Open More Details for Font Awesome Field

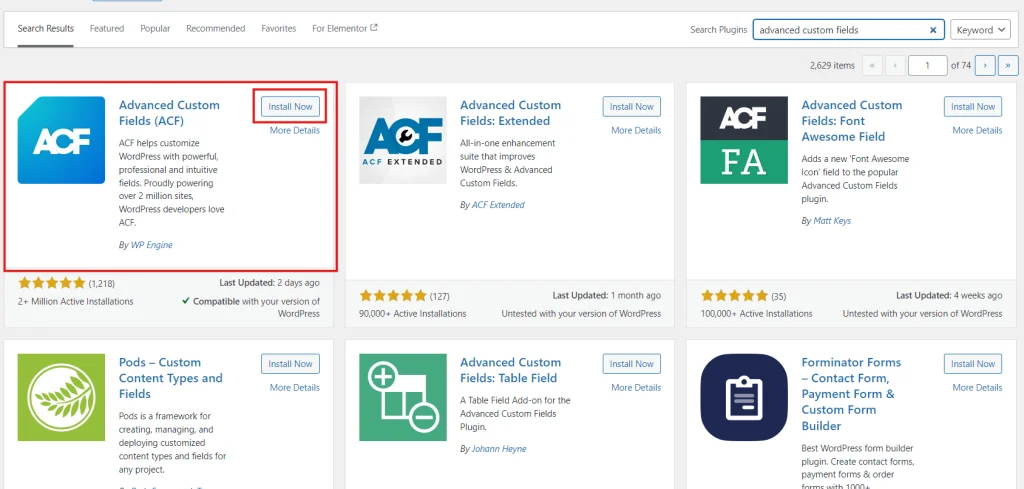coord(977,131)
